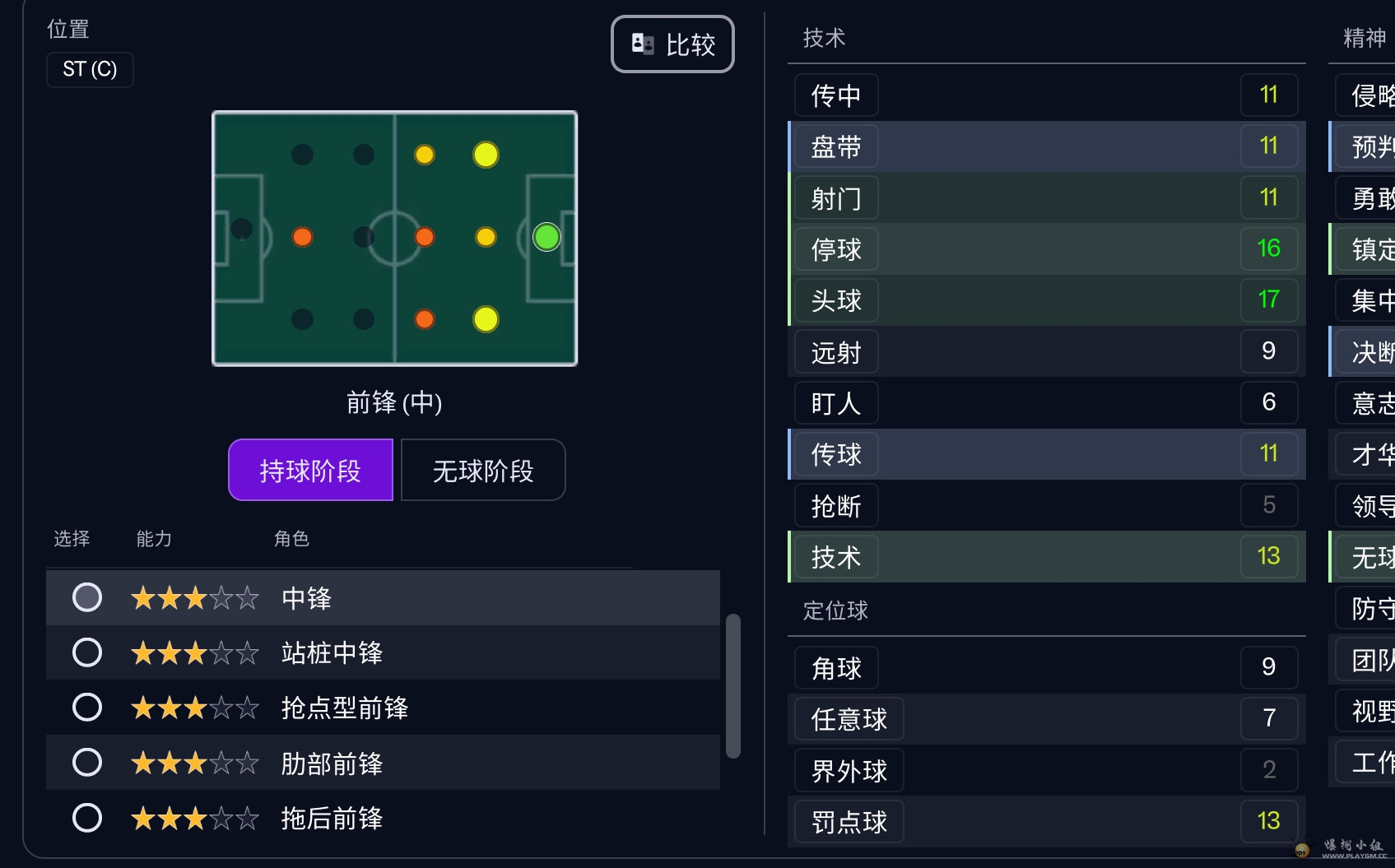The image size is (1395, 868).
Task: Click the 停球 attribute value 16
Action: click(1268, 248)
